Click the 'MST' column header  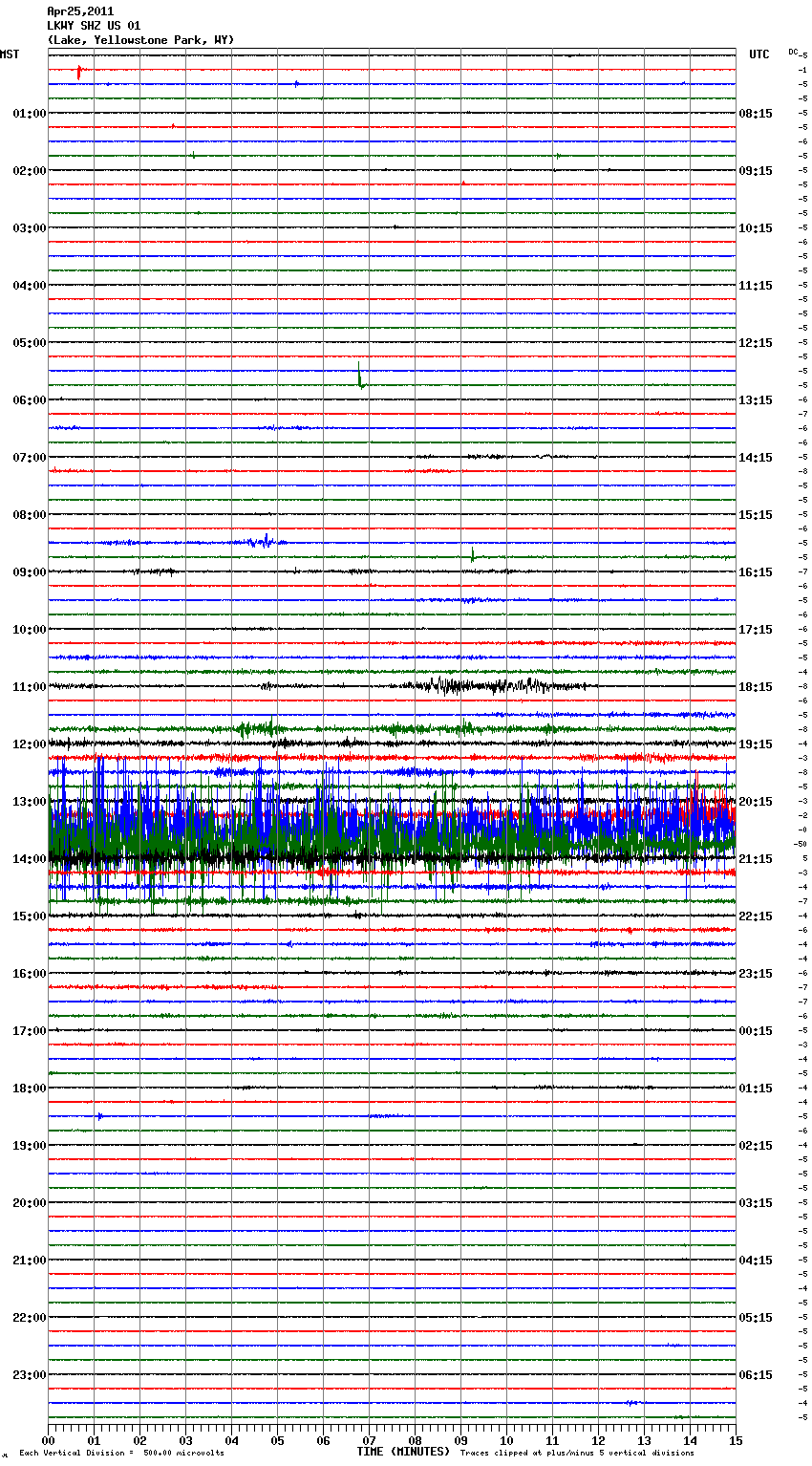pos(10,54)
